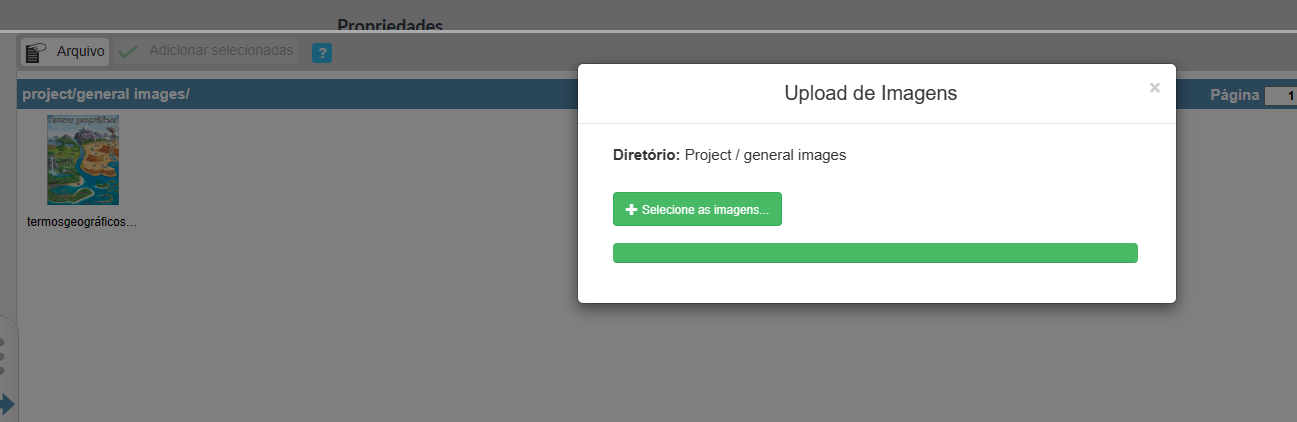Image resolution: width=1297 pixels, height=422 pixels.
Task: Click the Página number field
Action: tap(1281, 96)
